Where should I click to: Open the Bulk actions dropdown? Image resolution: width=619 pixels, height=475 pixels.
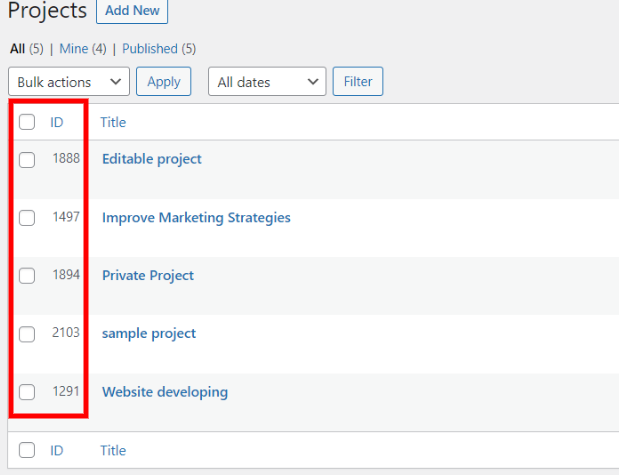coord(69,82)
